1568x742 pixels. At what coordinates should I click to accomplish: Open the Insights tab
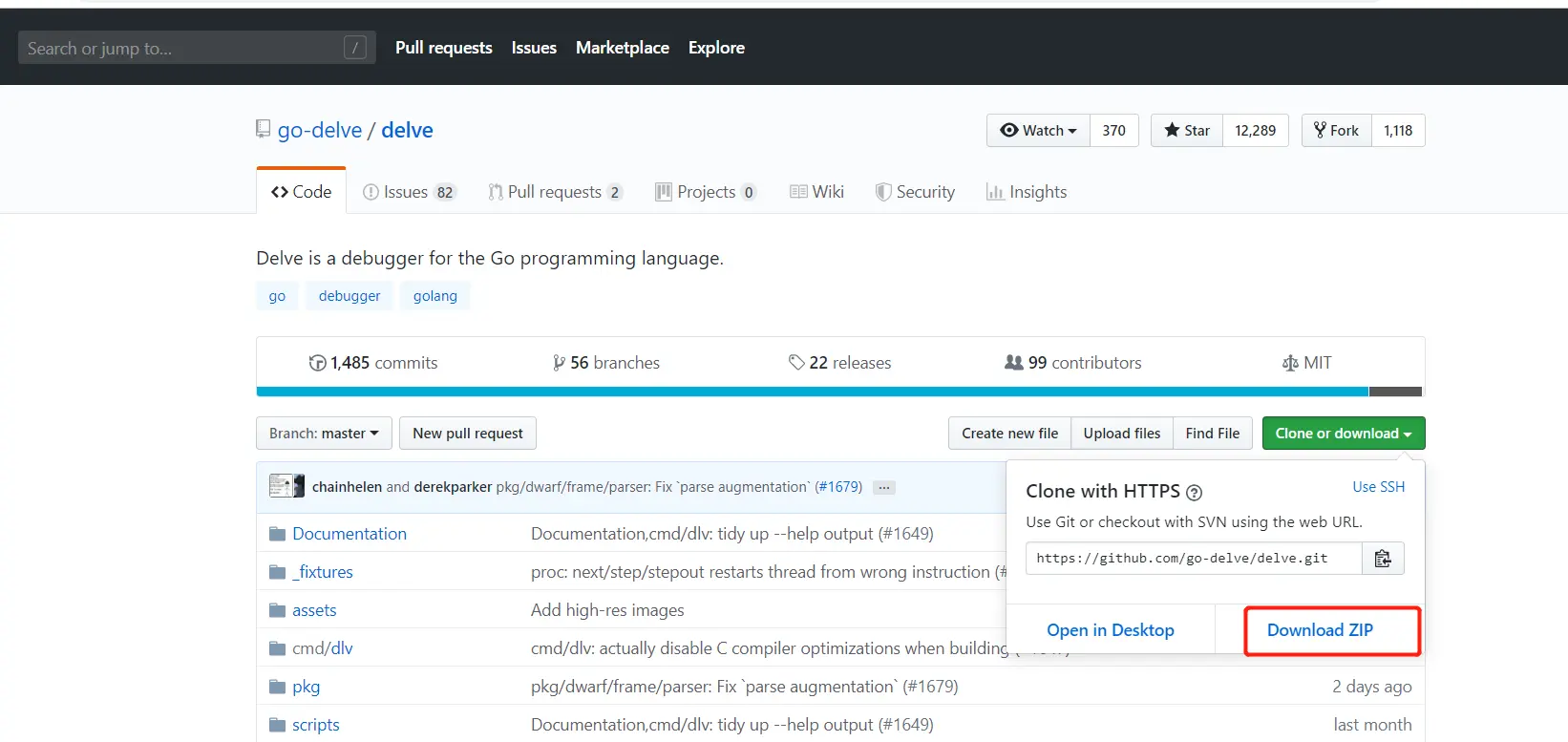[x=1027, y=192]
